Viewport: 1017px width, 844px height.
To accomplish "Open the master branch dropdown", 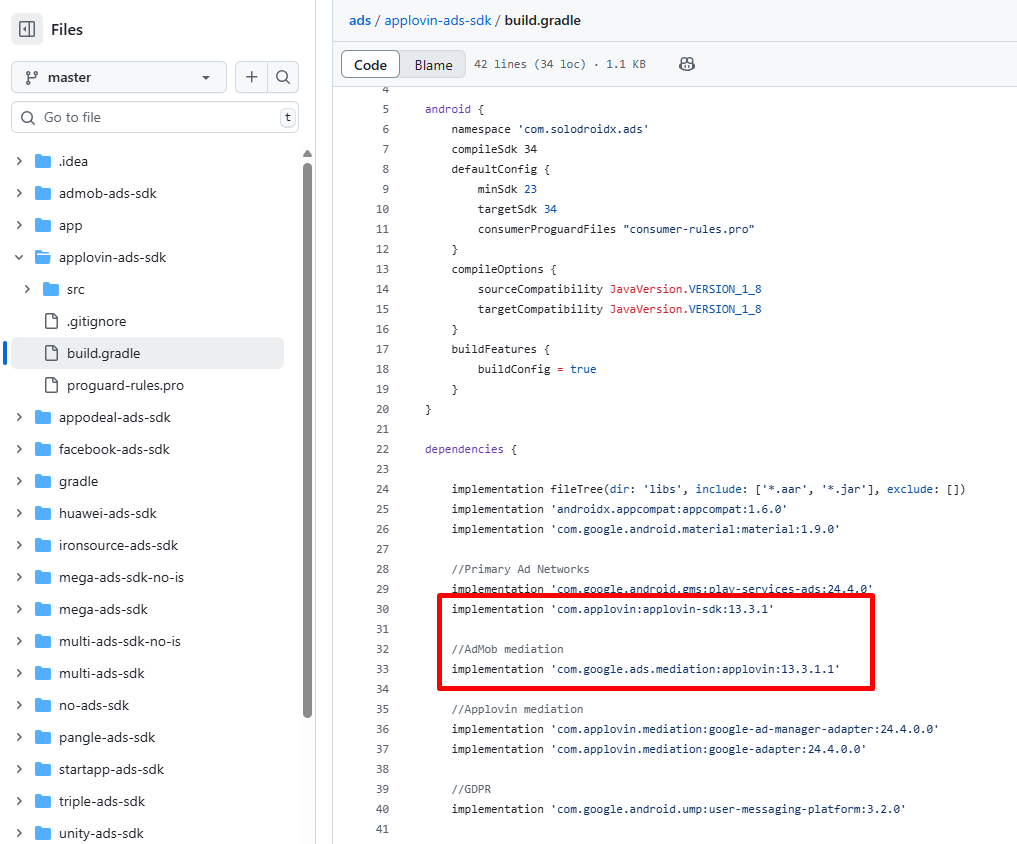I will (x=119, y=77).
